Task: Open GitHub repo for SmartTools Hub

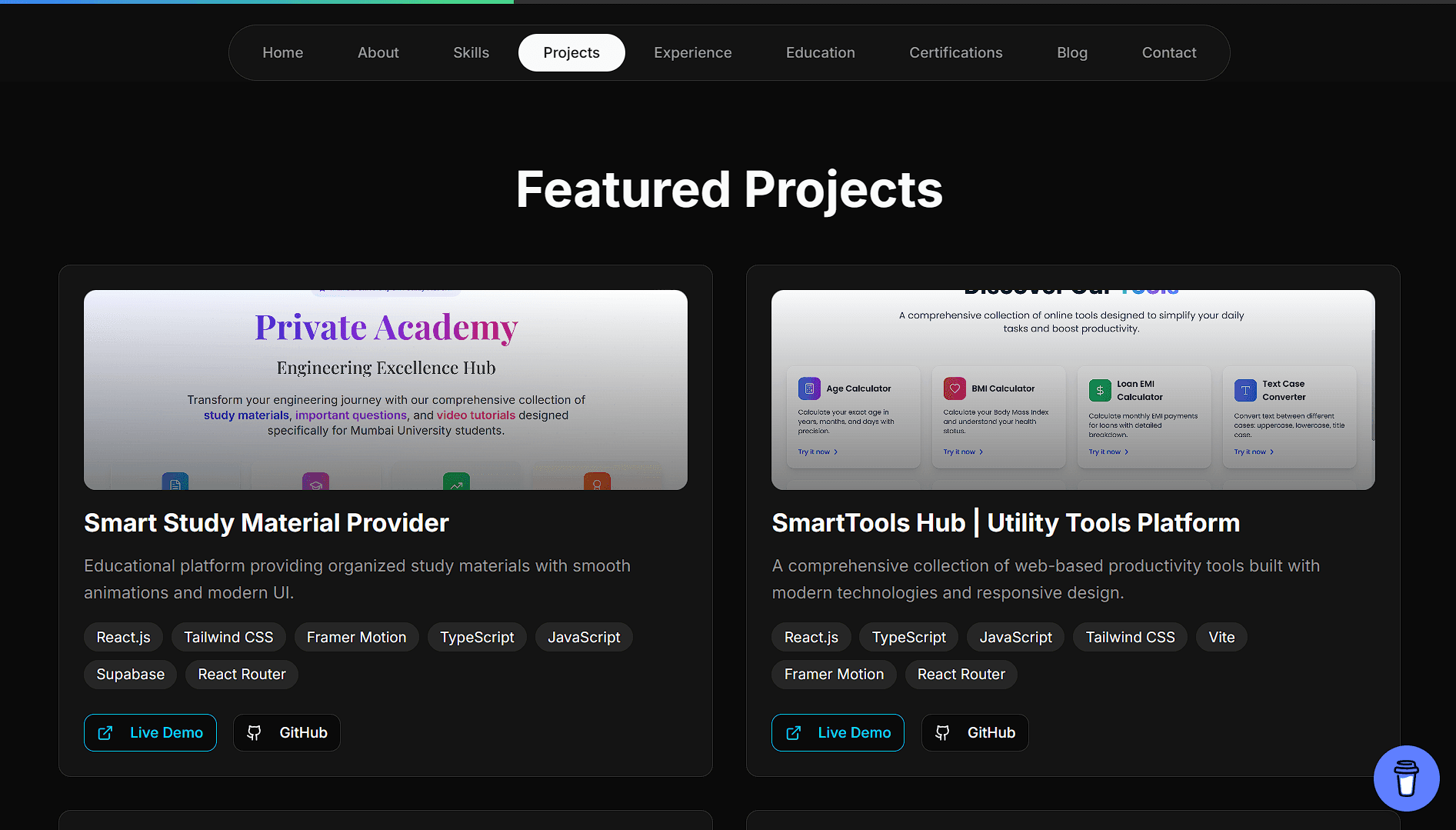Action: pos(975,733)
